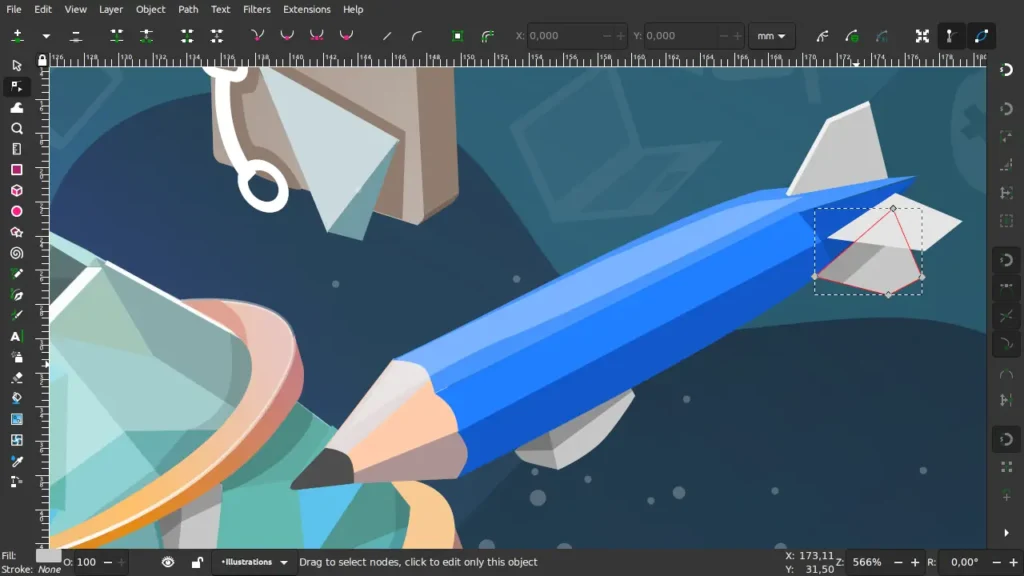Open the Path menu
The image size is (1024, 576).
click(188, 9)
